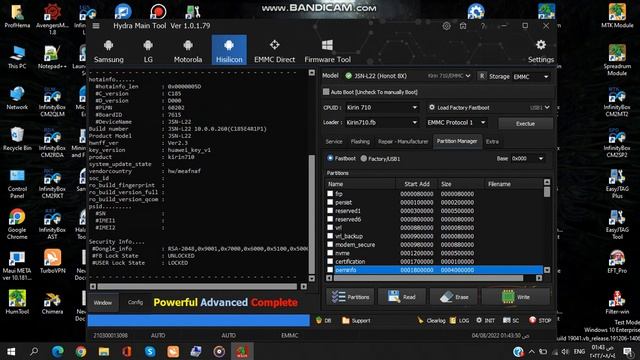Open TurboVPN desktop shortcut
The height and width of the screenshot is (360, 640).
pos(53,261)
